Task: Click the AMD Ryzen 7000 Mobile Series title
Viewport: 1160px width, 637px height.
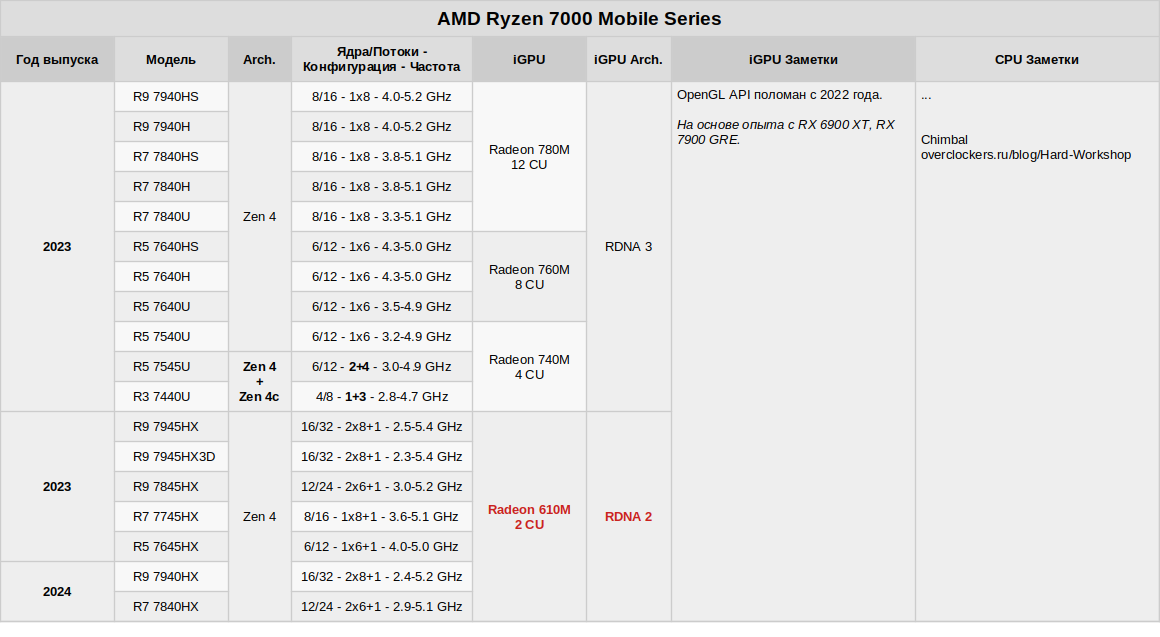Action: point(579,19)
